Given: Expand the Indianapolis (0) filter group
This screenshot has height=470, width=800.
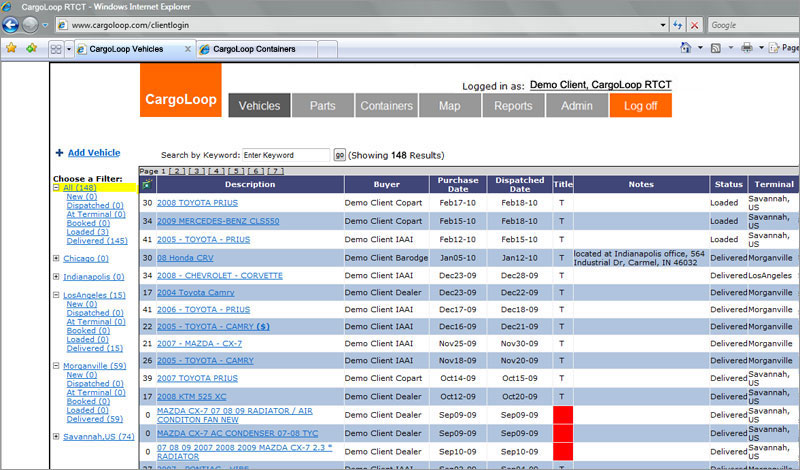Looking at the screenshot, I should pyautogui.click(x=56, y=276).
